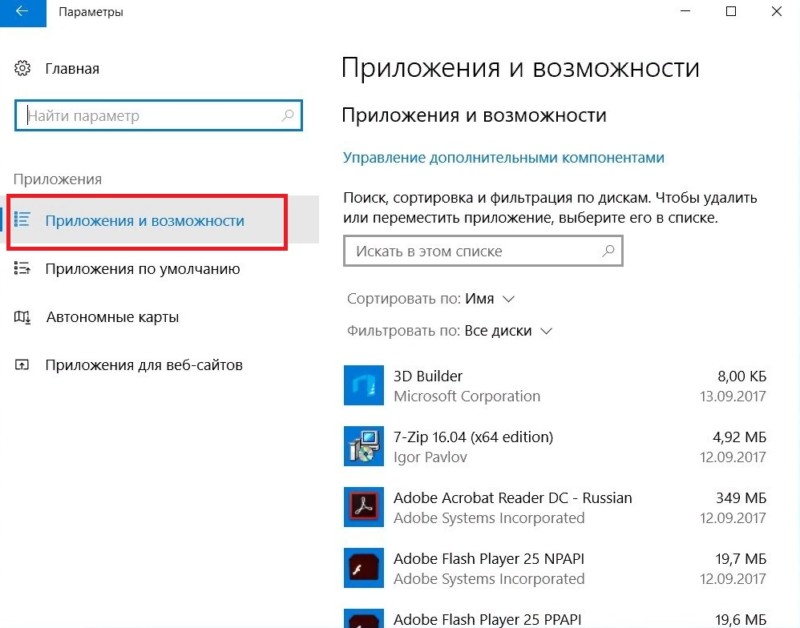800x628 pixels.
Task: Select the 7-Zip 16.04 (x64 edition) entry
Action: coord(473,437)
